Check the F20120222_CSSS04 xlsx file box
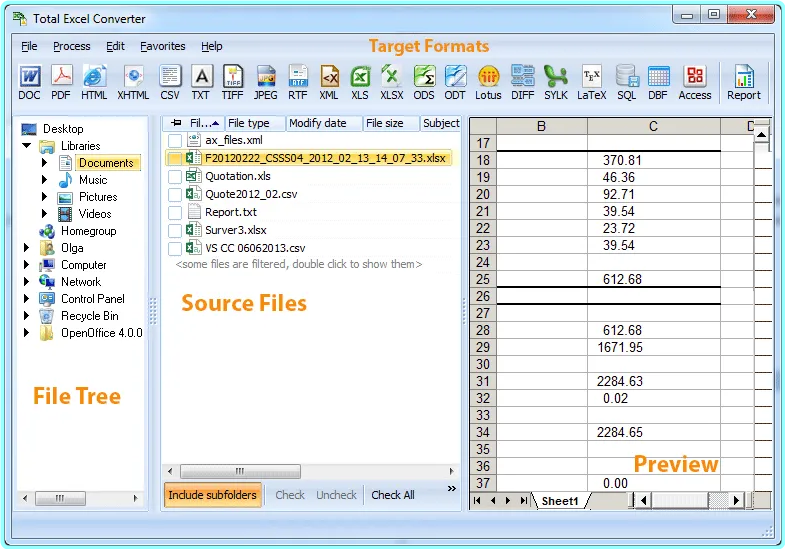The image size is (785, 549). click(175, 159)
